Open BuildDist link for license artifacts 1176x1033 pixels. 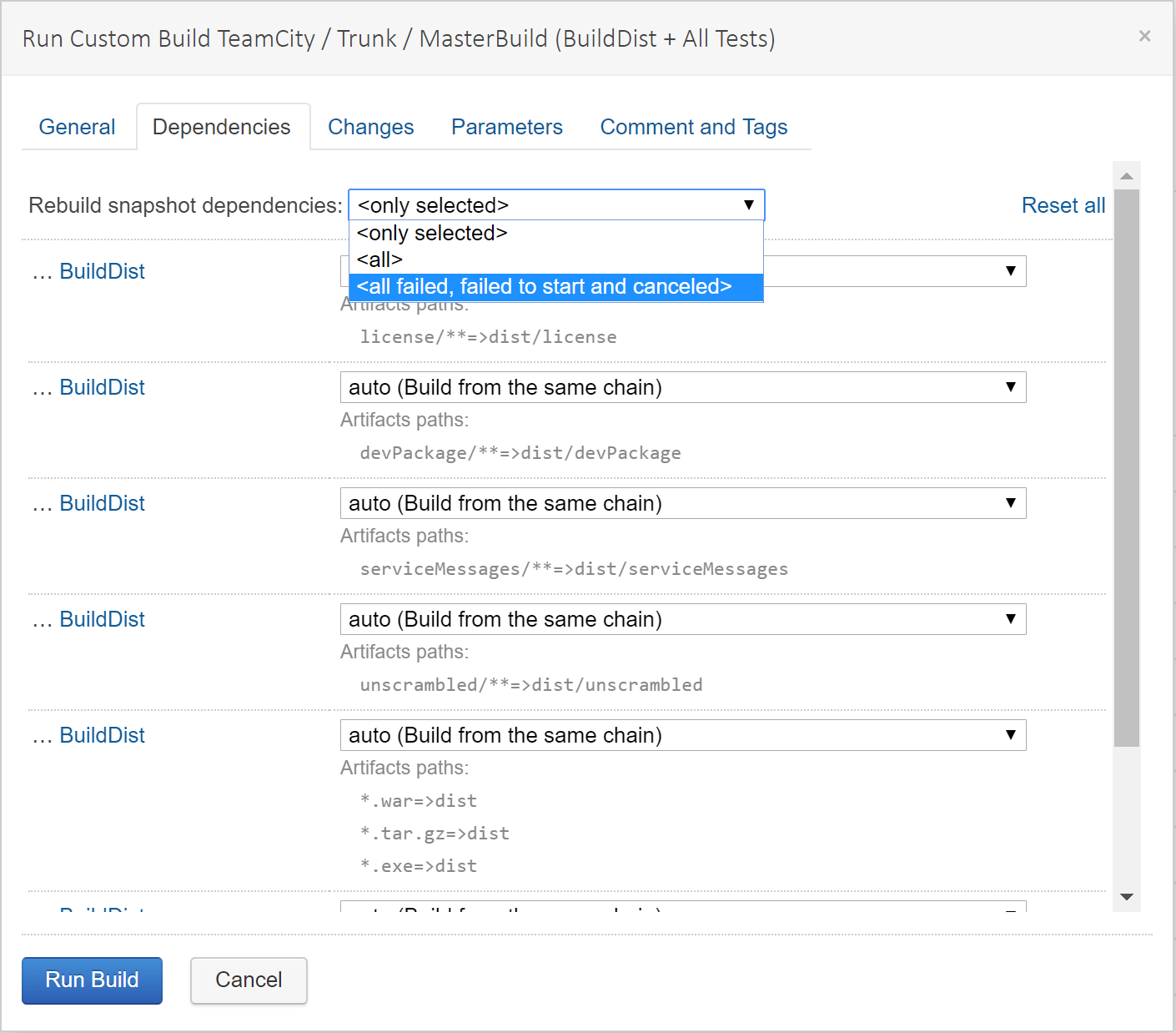tap(102, 271)
